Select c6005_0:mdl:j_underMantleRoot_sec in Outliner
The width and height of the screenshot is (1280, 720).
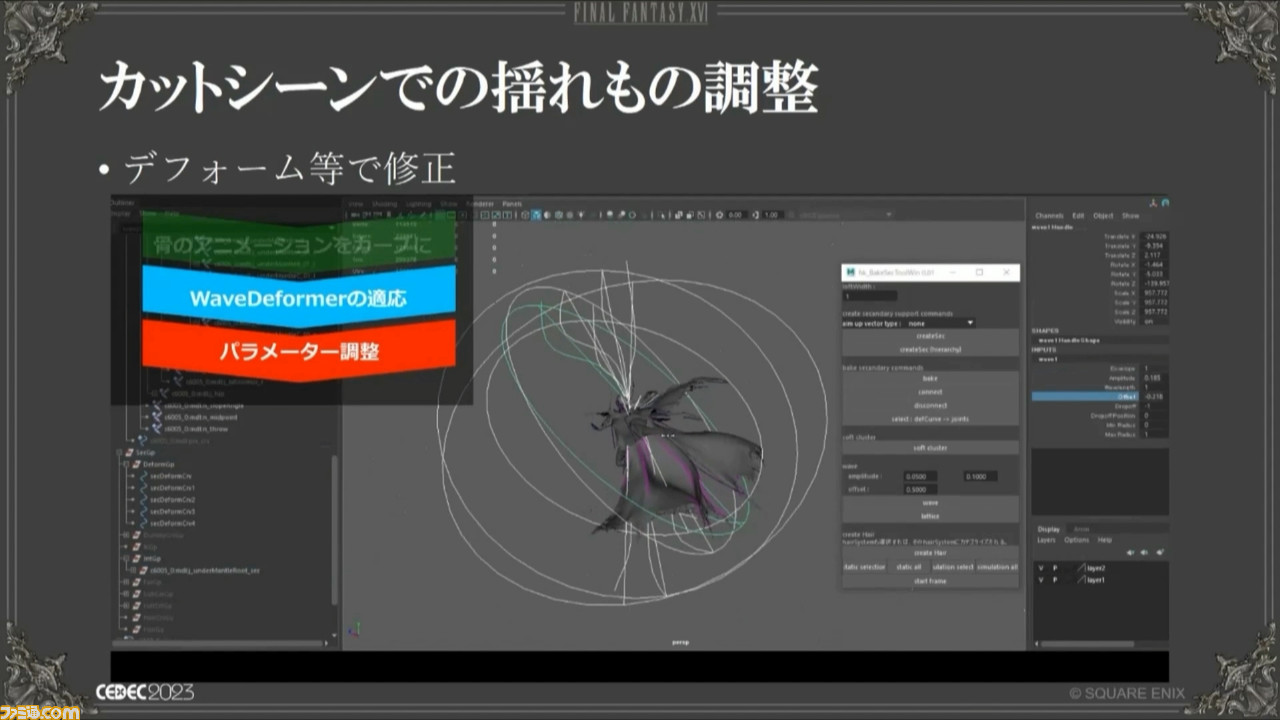[207, 570]
